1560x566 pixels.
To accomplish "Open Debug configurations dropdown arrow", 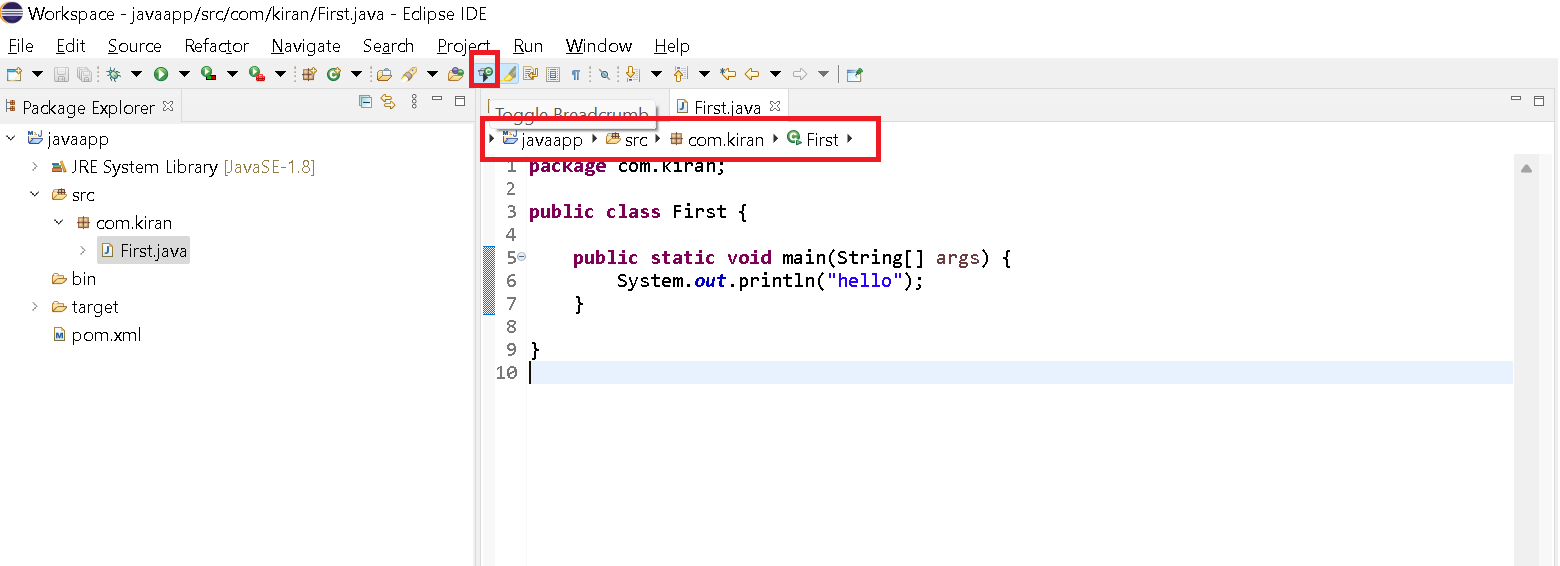I will (x=136, y=74).
